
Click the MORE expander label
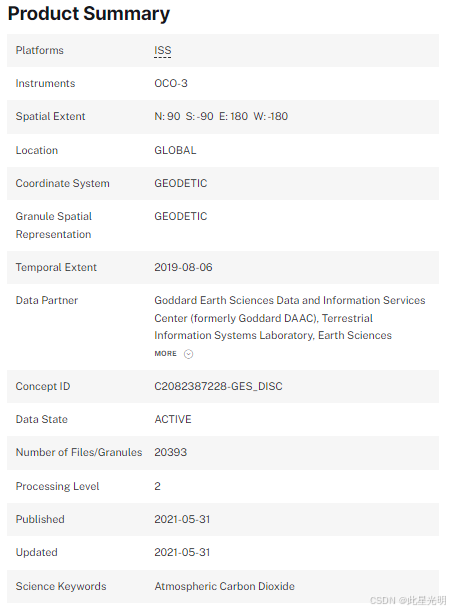[165, 354]
